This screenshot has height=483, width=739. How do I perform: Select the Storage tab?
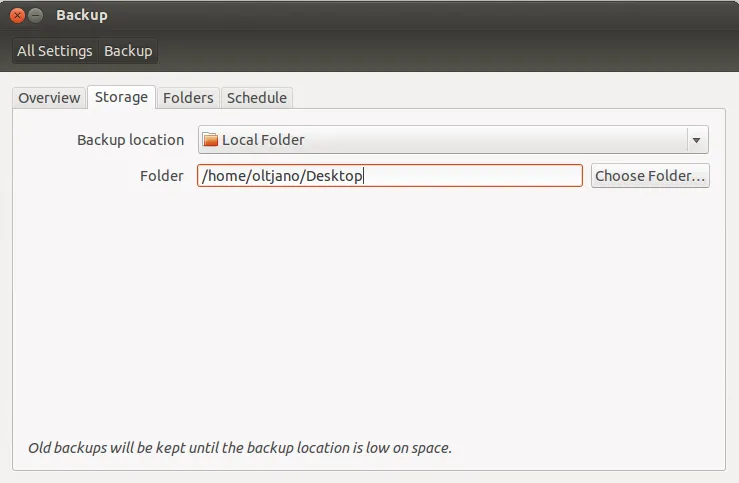(121, 97)
